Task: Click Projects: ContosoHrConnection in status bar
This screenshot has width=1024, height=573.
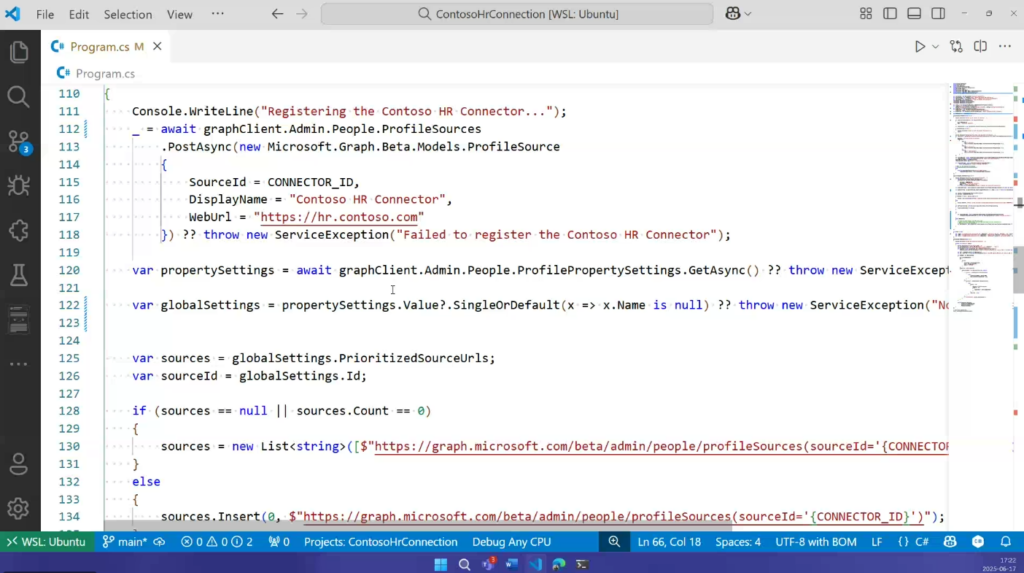Action: tap(381, 542)
